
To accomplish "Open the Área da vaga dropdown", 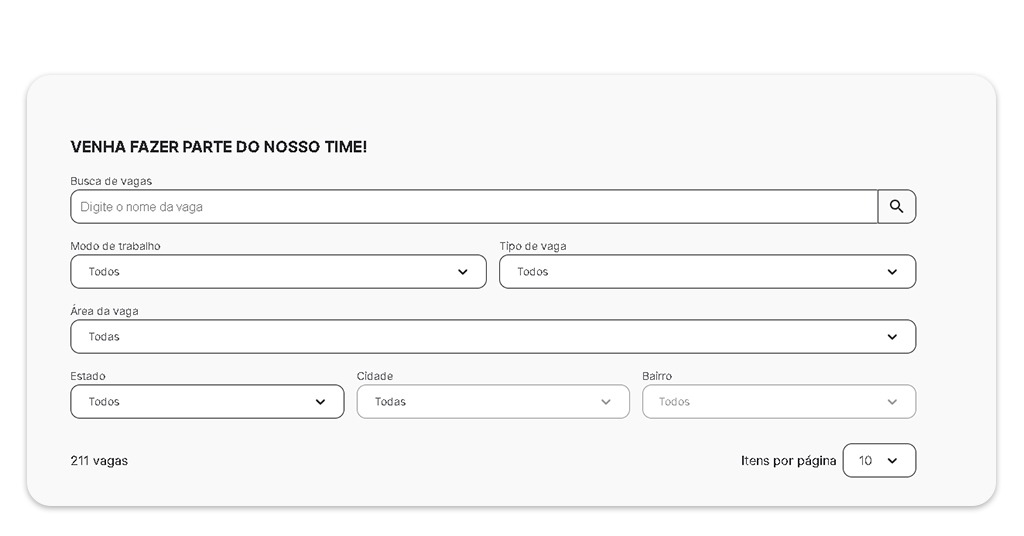I will tap(480, 337).
